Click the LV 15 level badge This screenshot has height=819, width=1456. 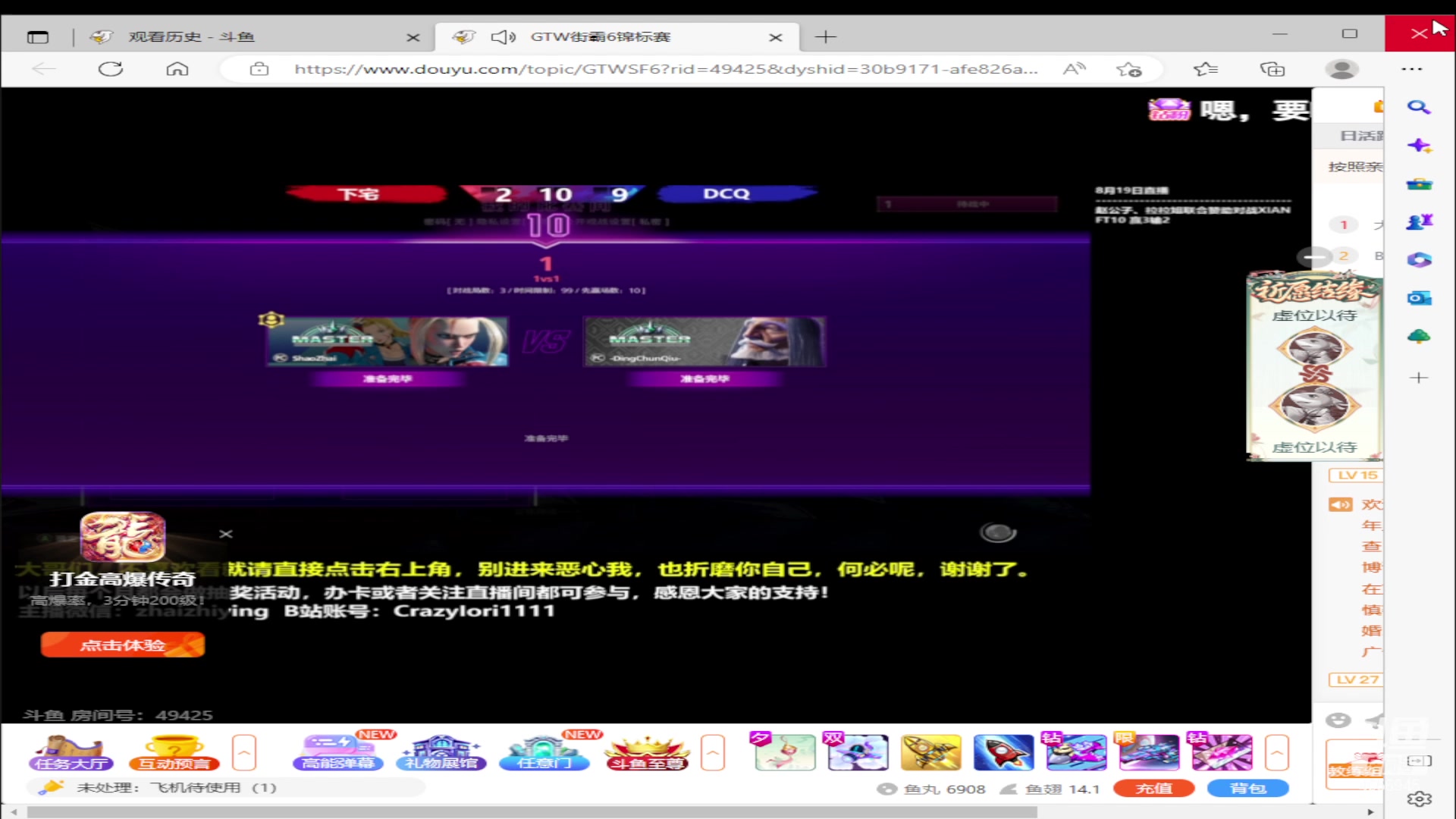tap(1357, 475)
